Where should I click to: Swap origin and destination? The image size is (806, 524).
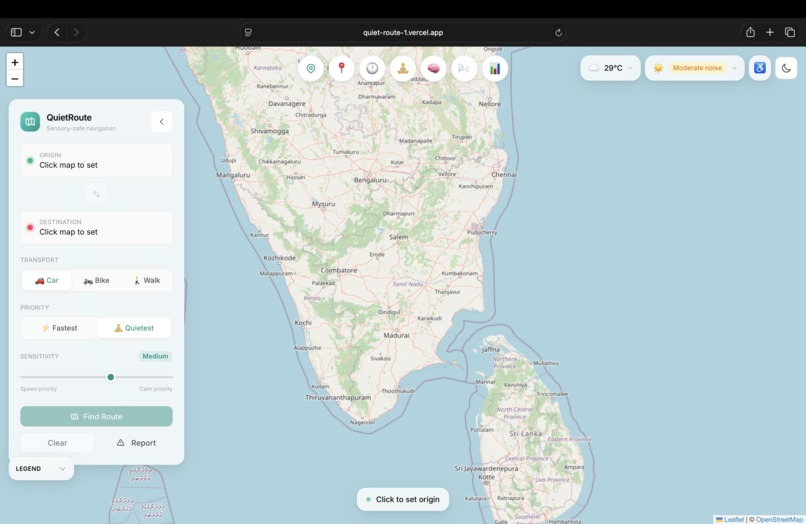pos(96,194)
